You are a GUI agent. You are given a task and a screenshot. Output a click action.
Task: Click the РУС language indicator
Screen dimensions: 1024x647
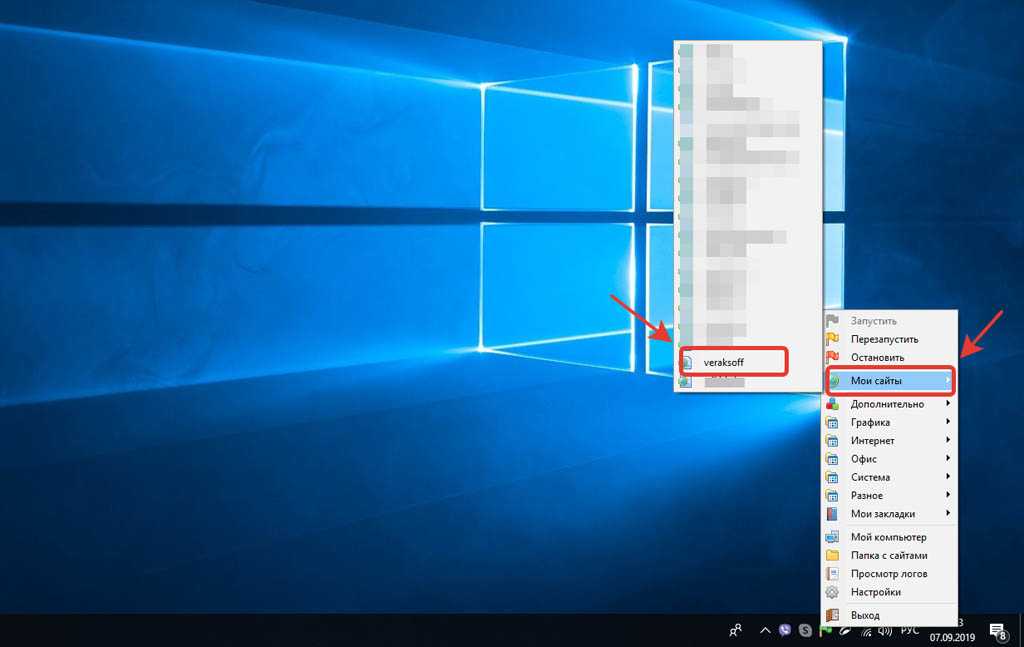(910, 631)
